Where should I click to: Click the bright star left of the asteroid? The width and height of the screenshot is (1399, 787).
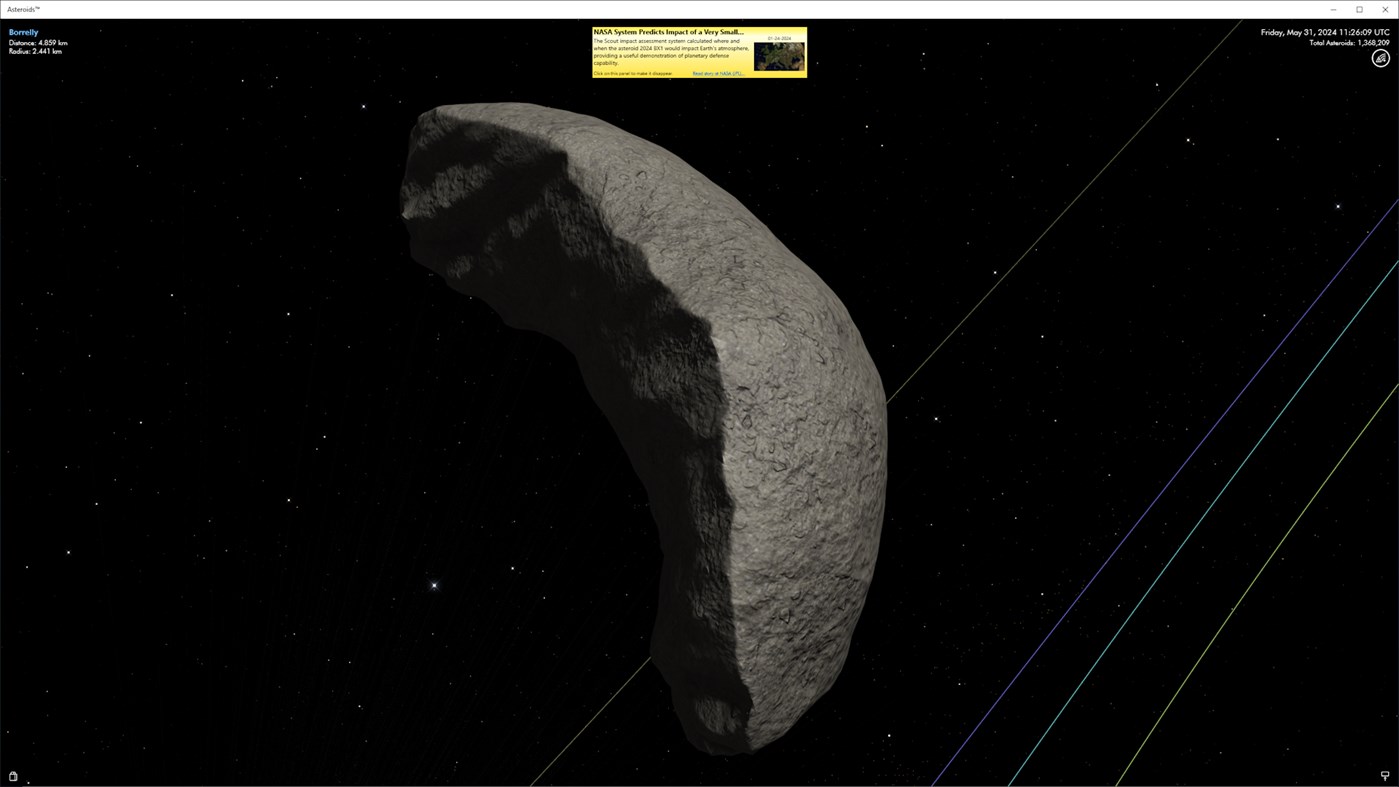433,584
